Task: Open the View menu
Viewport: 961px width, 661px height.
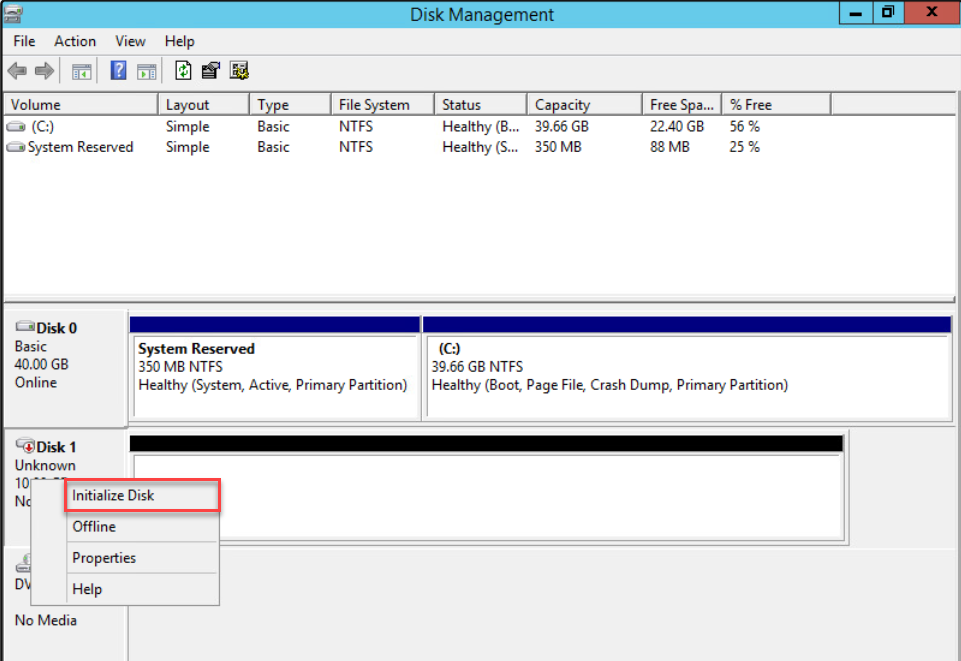Action: point(130,41)
